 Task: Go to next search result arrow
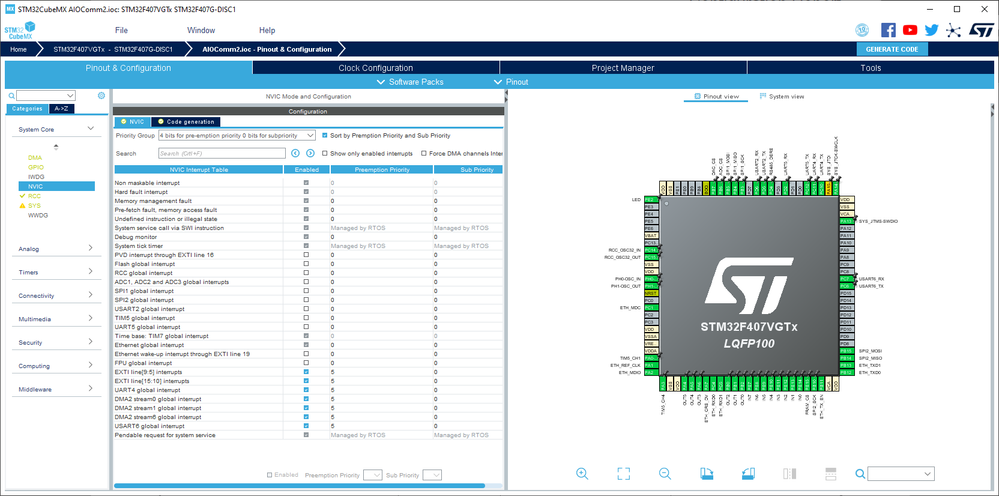(310, 153)
